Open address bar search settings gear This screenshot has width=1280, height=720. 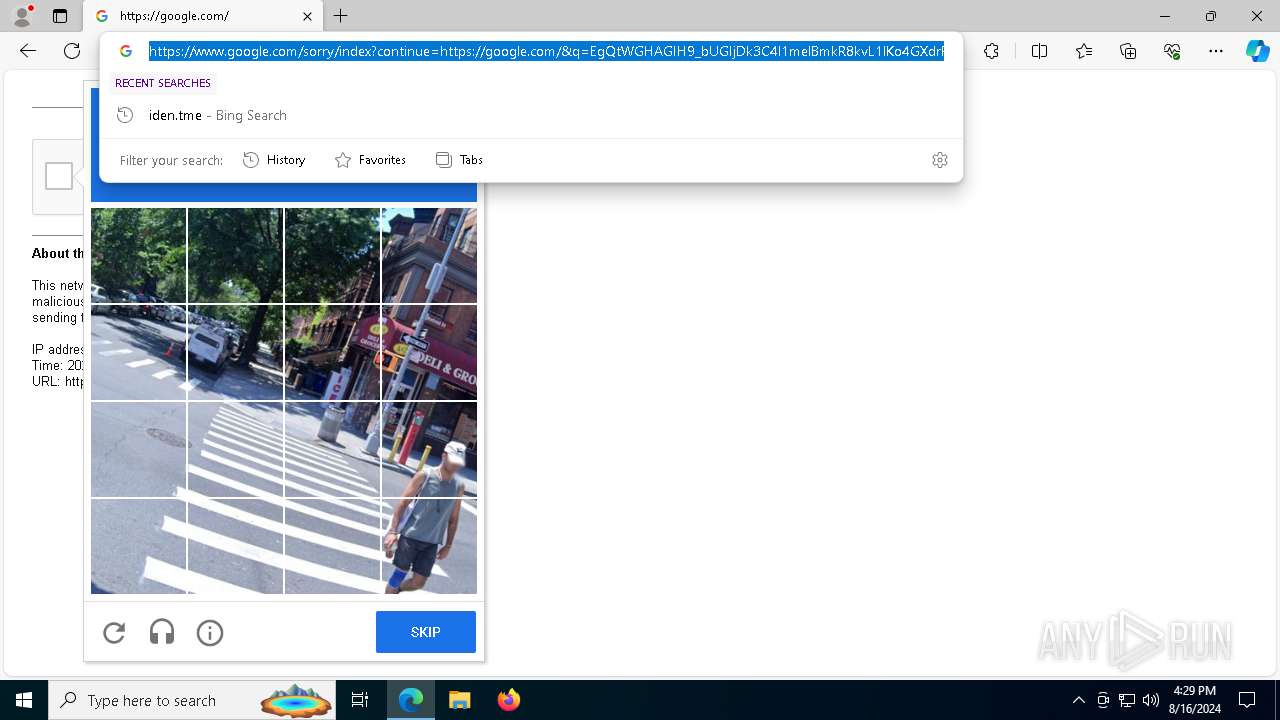tap(939, 160)
